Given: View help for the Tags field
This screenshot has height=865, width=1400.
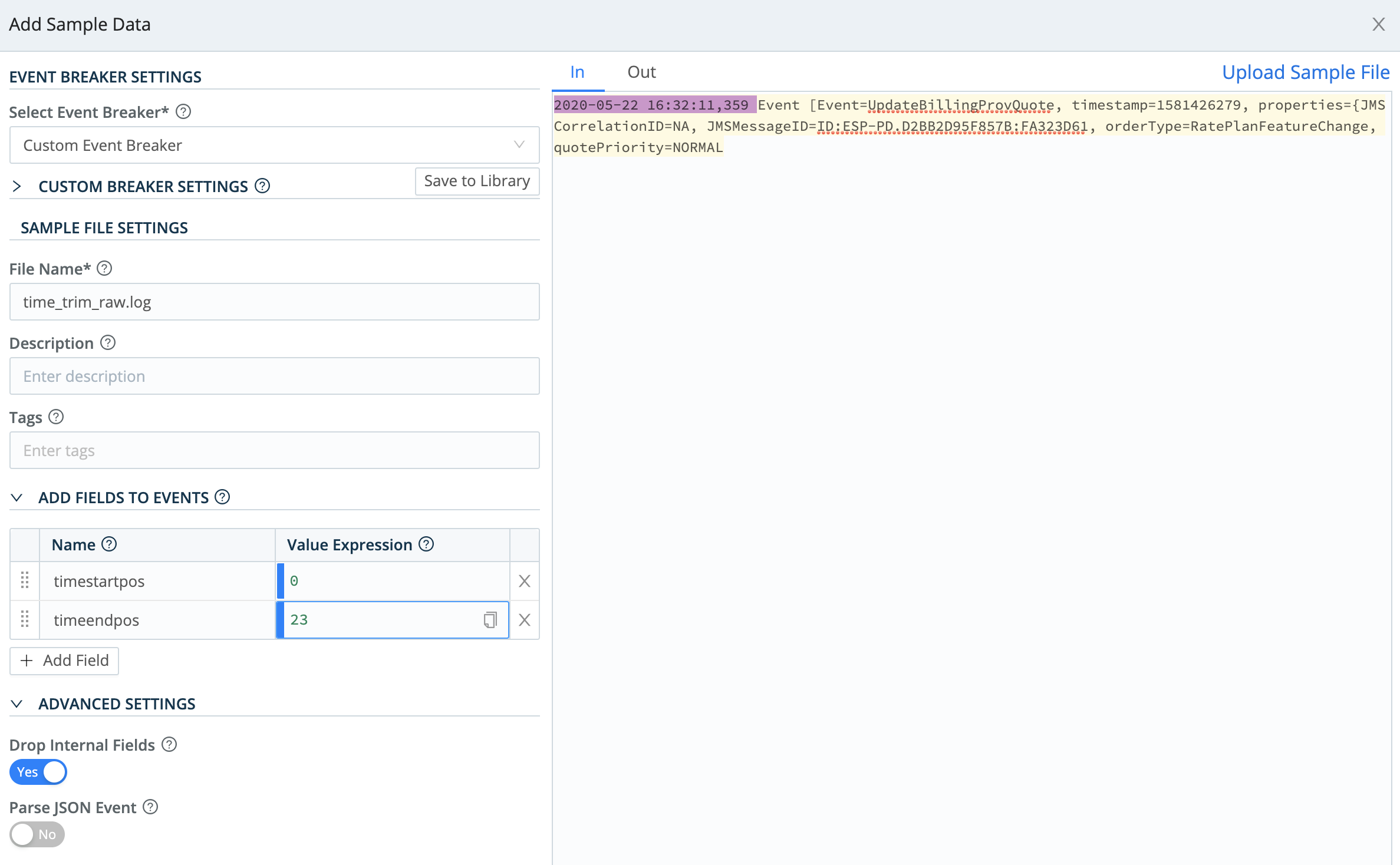Looking at the screenshot, I should (56, 417).
